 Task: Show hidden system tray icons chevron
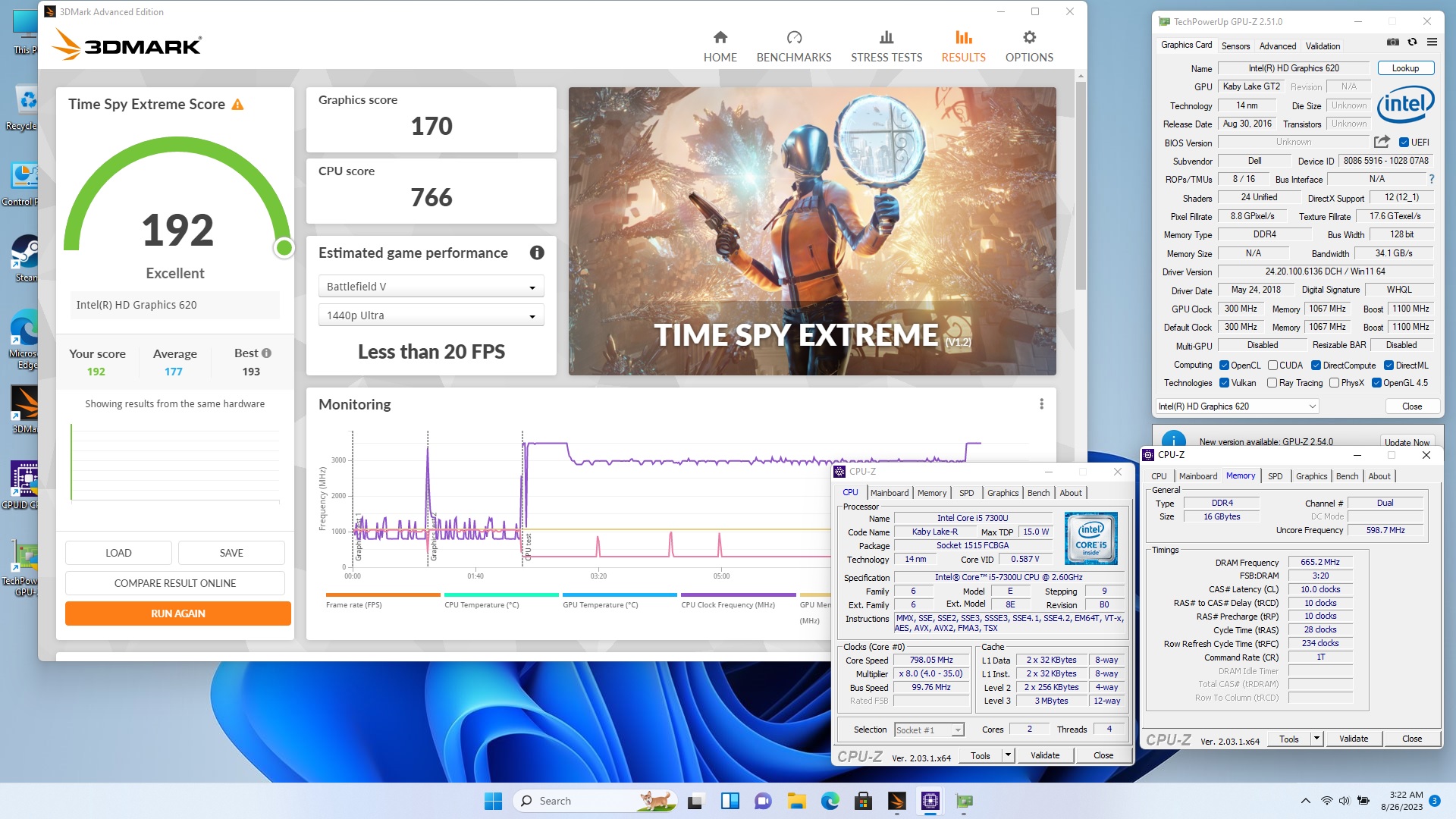1305,801
